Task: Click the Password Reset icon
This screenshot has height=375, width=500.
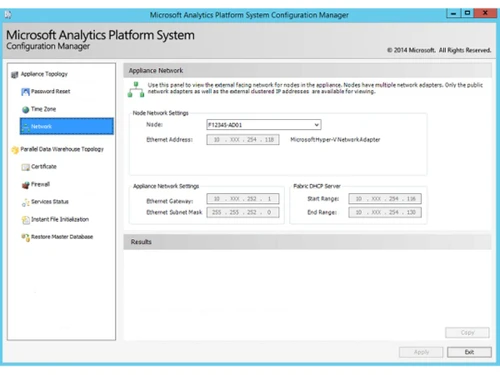Action: [25, 92]
